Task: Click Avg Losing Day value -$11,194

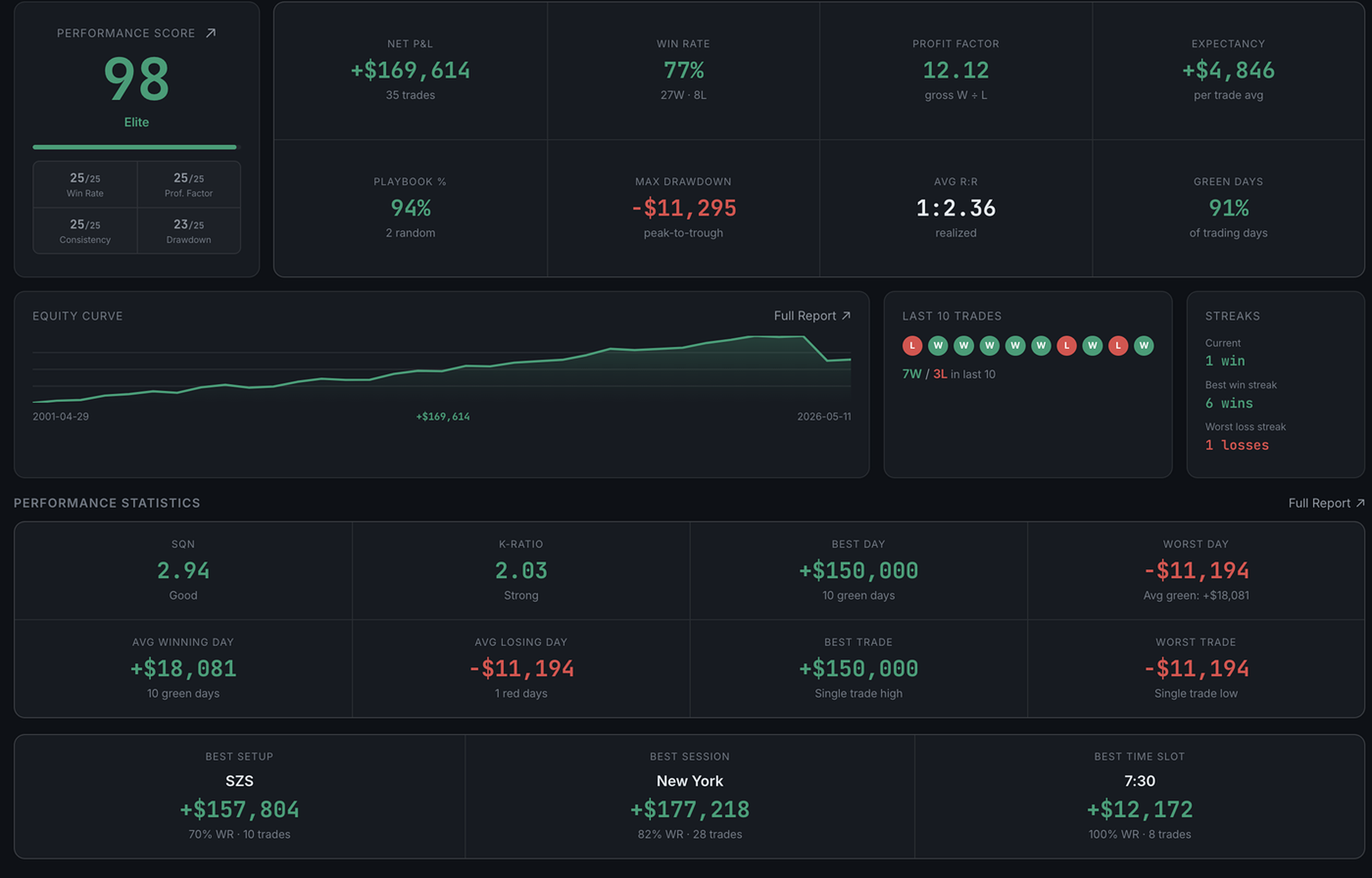Action: coord(521,669)
